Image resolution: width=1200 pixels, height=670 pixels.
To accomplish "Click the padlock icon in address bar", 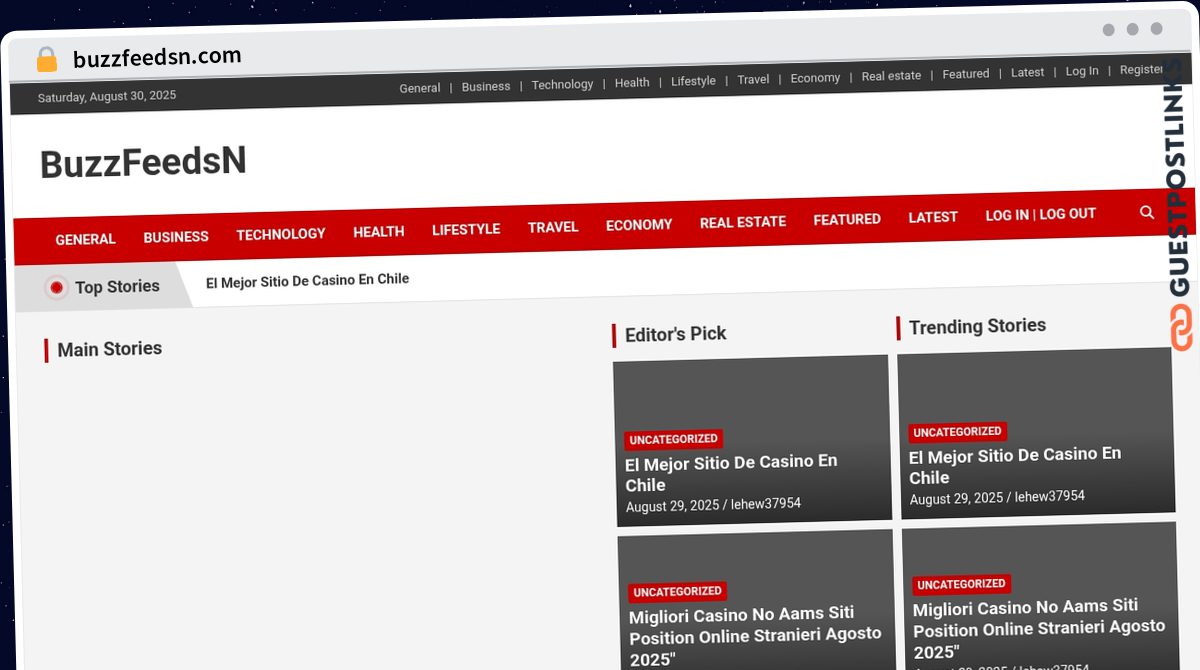I will [46, 60].
